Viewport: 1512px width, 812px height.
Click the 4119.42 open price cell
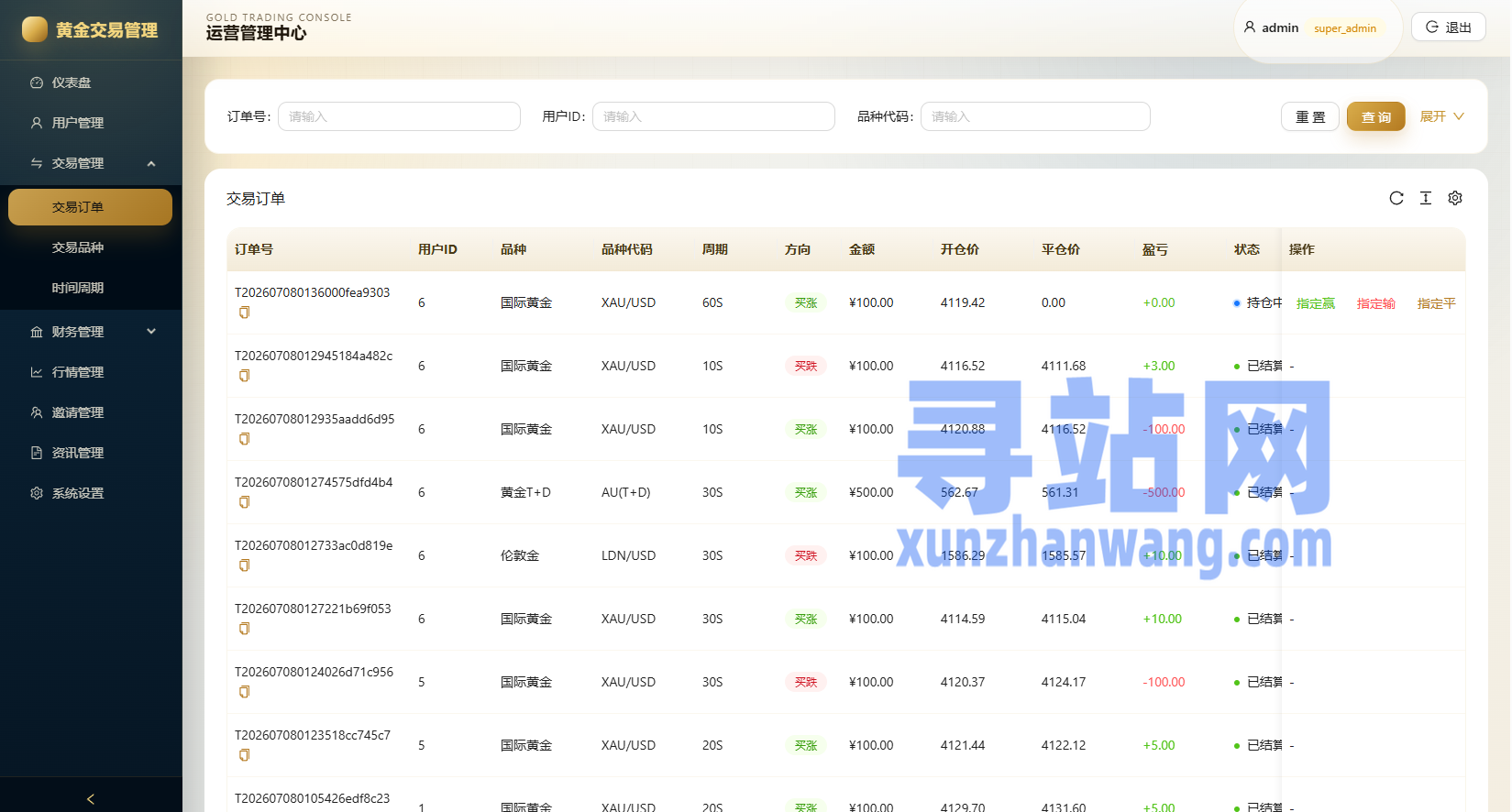(x=963, y=302)
